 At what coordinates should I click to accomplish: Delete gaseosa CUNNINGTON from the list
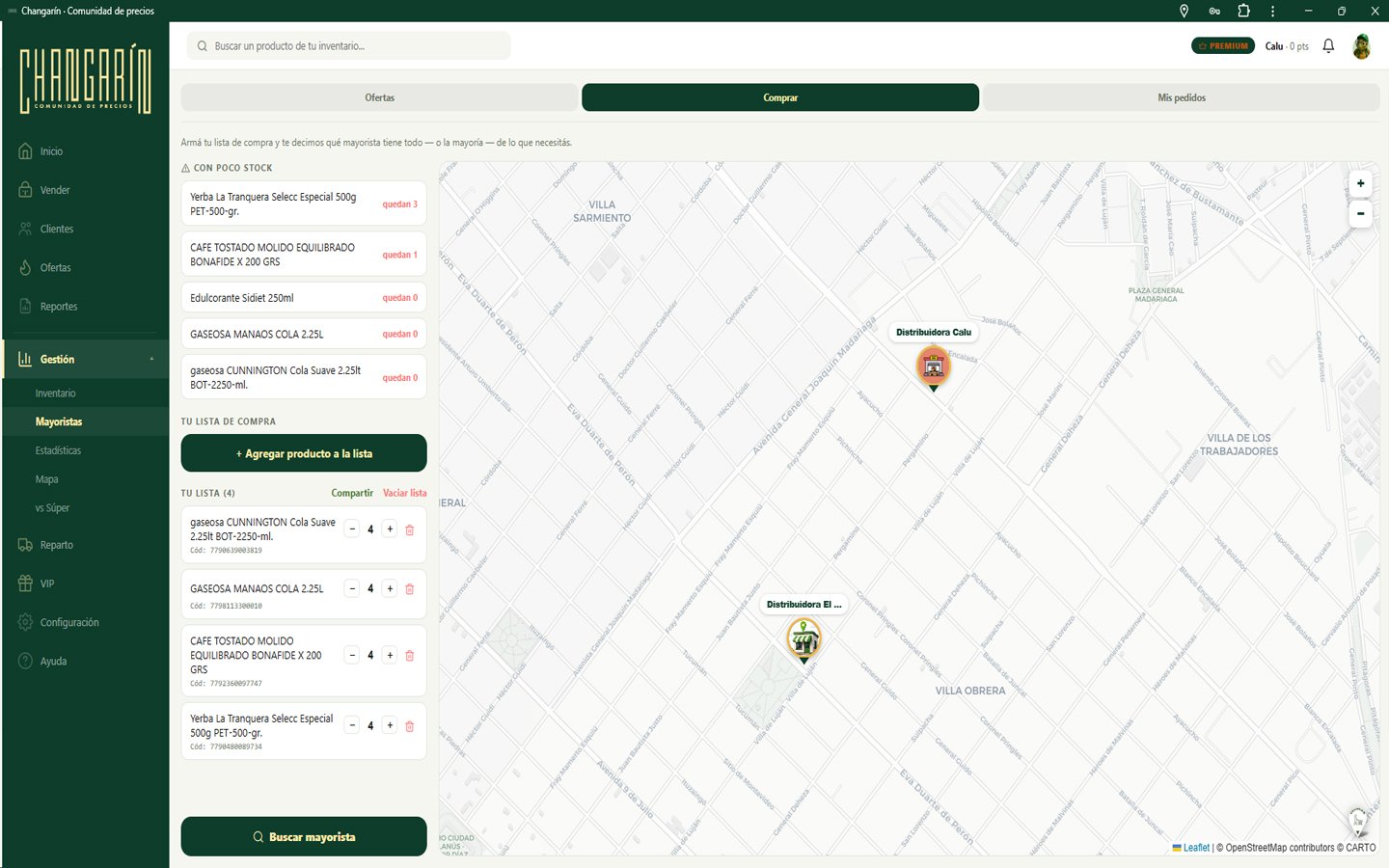[410, 529]
